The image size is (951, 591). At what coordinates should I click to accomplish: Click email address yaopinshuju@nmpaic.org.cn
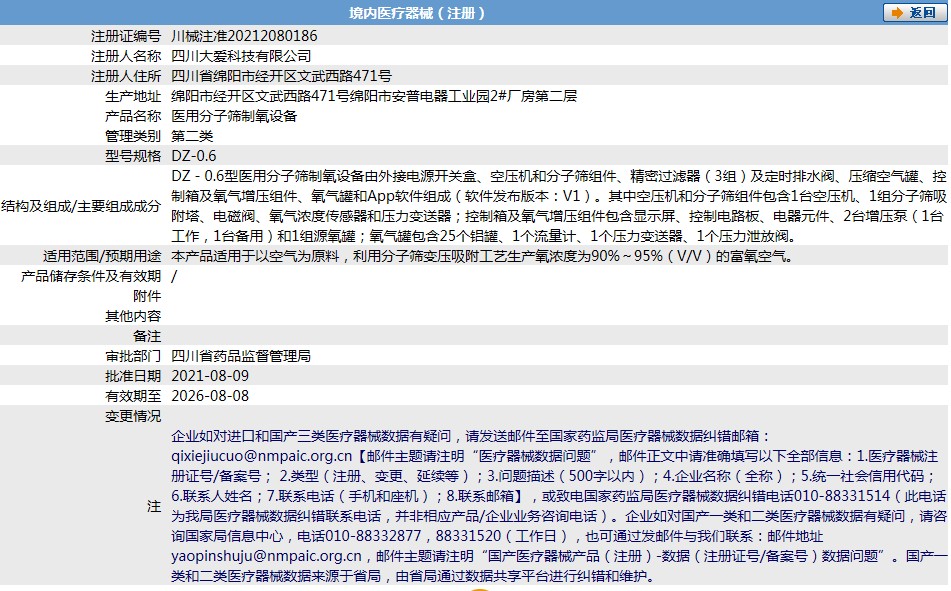point(266,556)
